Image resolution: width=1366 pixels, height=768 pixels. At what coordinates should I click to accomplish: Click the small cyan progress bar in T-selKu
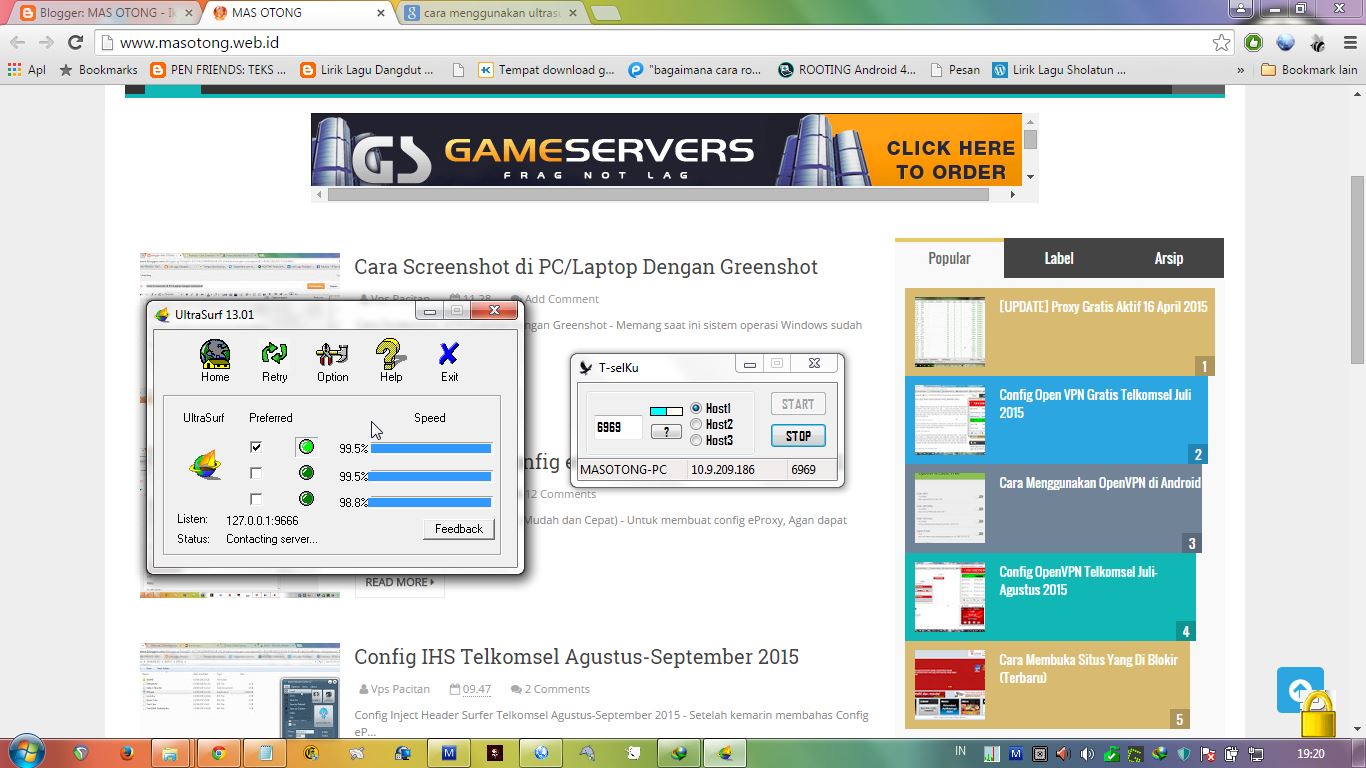(666, 411)
